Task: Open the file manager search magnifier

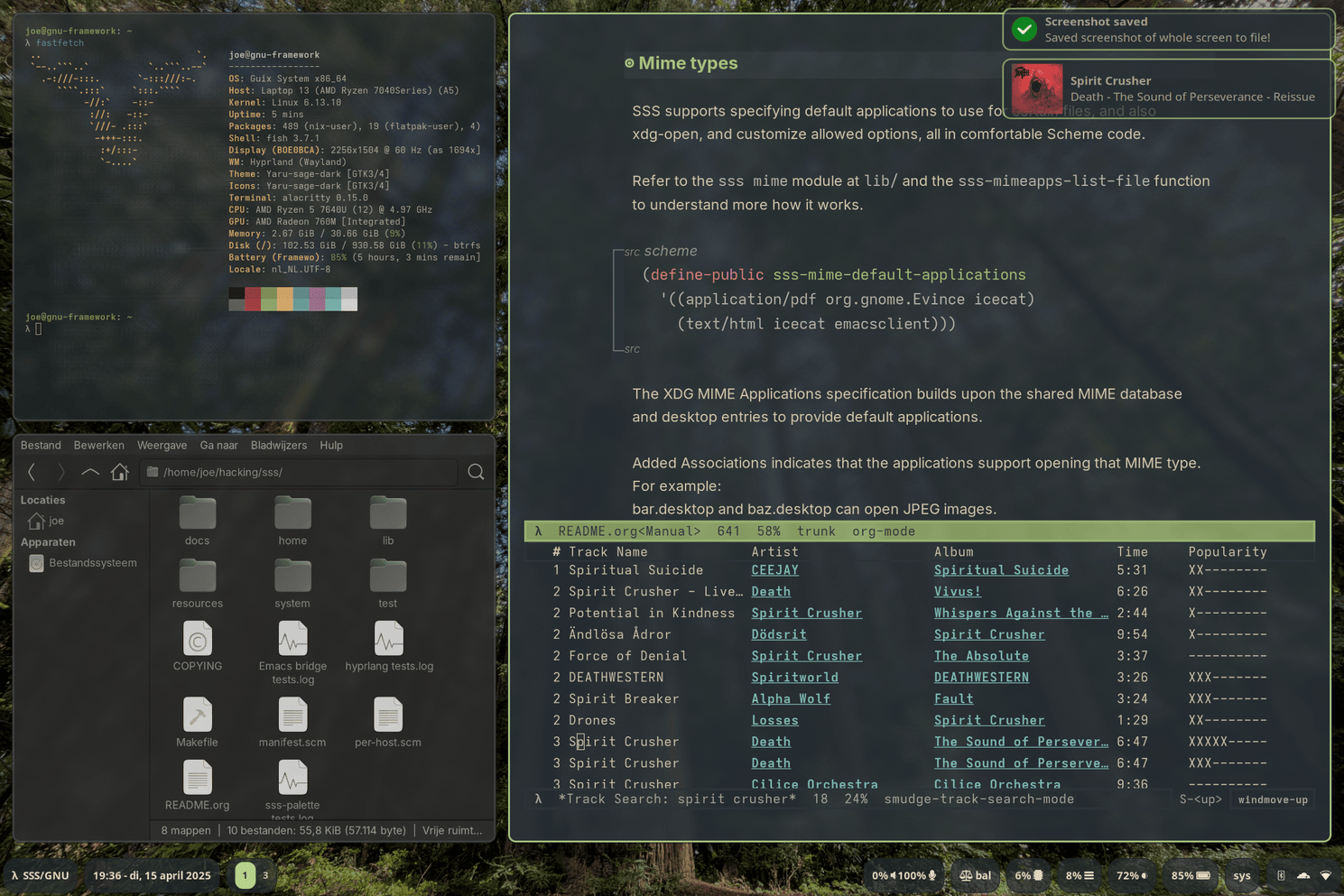Action: point(476,472)
